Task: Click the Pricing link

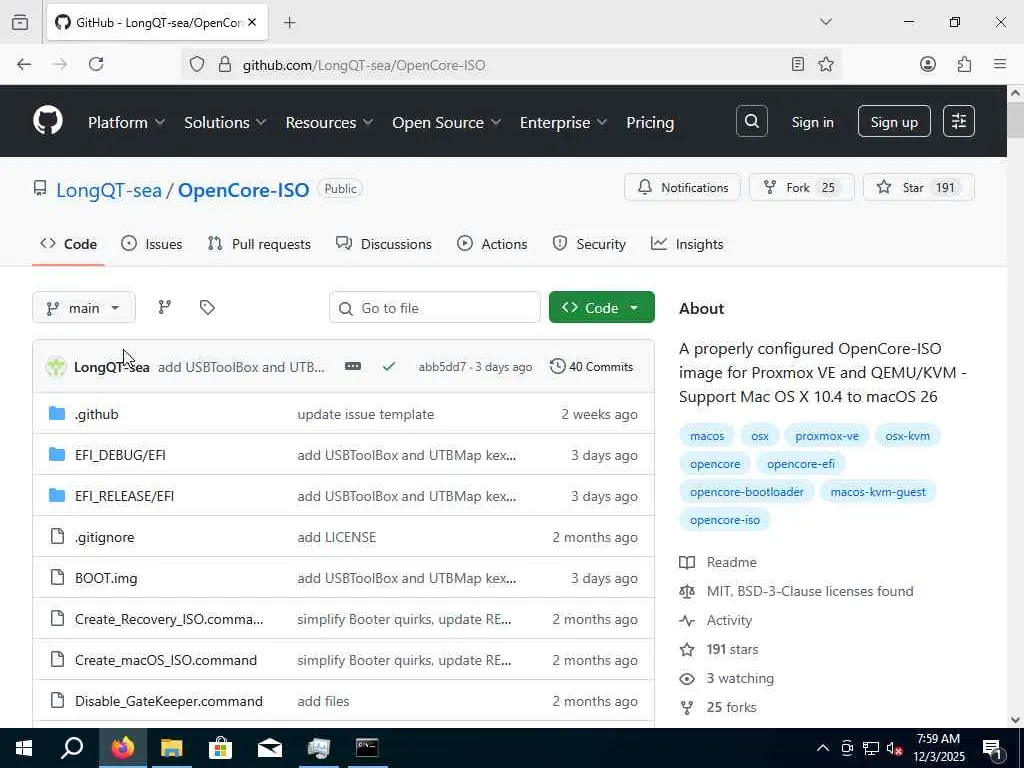Action: [650, 122]
